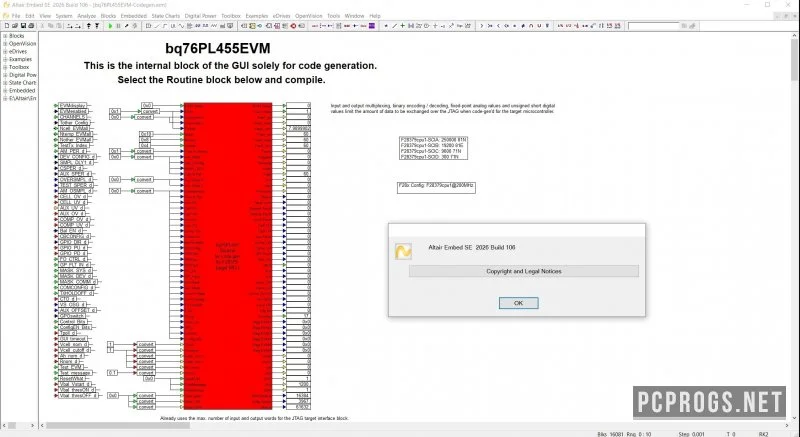The height and width of the screenshot is (437, 800).
Task: Click the Altair Embed logo in the About dialog
Action: [x=403, y=251]
